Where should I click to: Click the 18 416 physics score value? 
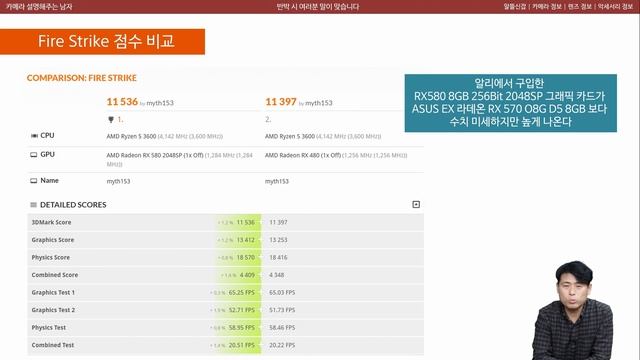278,258
